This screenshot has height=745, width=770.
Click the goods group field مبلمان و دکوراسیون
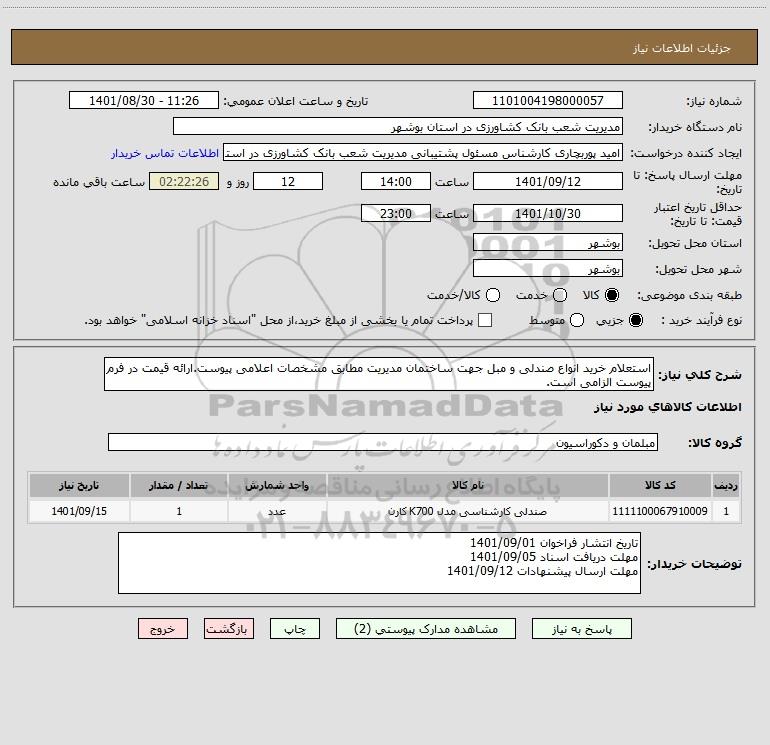coord(383,442)
